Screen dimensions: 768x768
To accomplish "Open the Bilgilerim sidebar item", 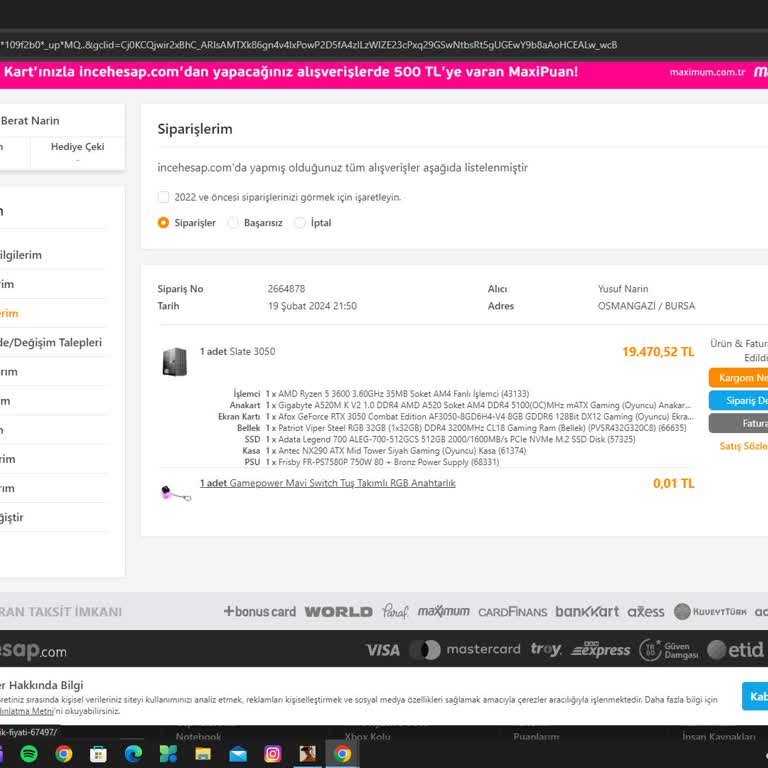I will [21, 255].
